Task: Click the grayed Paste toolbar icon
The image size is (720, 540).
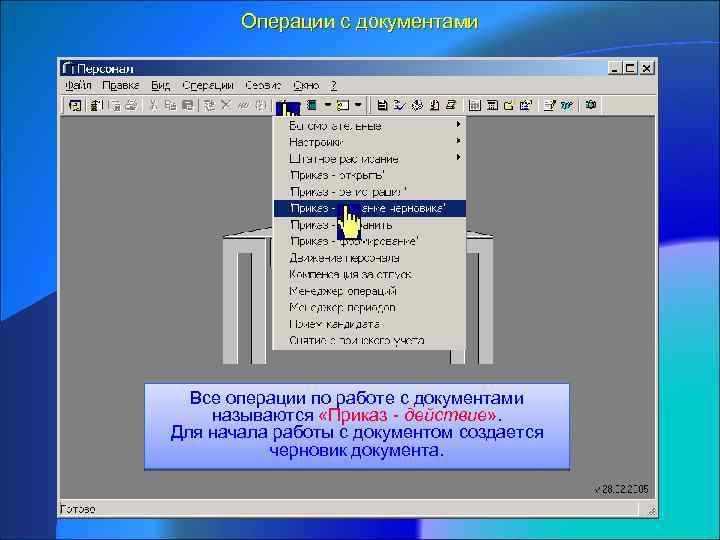Action: tap(187, 106)
